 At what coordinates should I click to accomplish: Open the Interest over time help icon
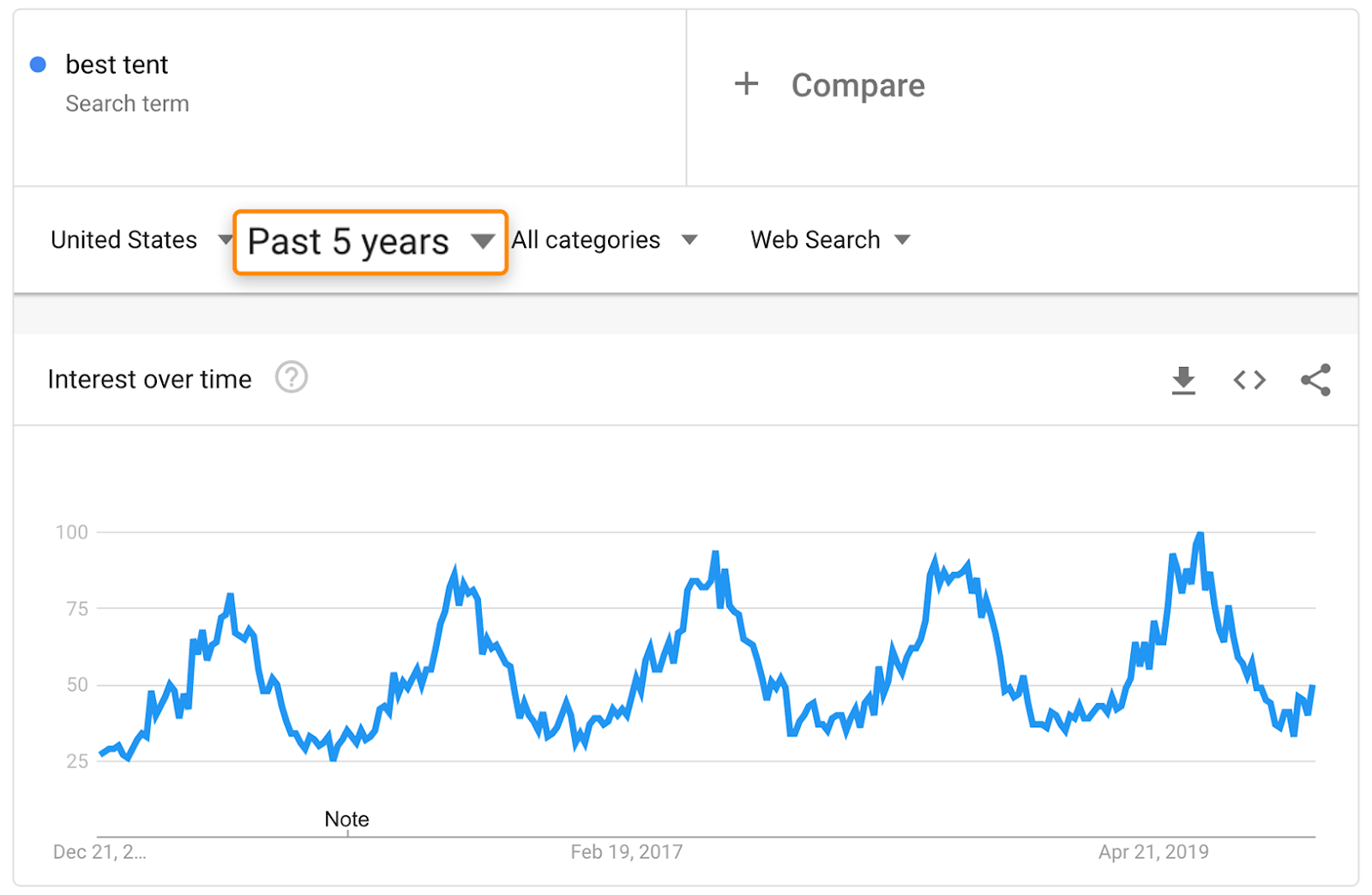coord(292,377)
